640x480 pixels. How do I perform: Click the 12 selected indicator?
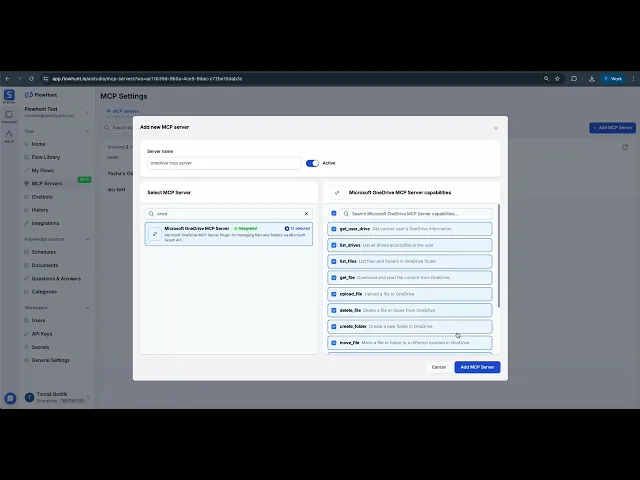click(297, 229)
